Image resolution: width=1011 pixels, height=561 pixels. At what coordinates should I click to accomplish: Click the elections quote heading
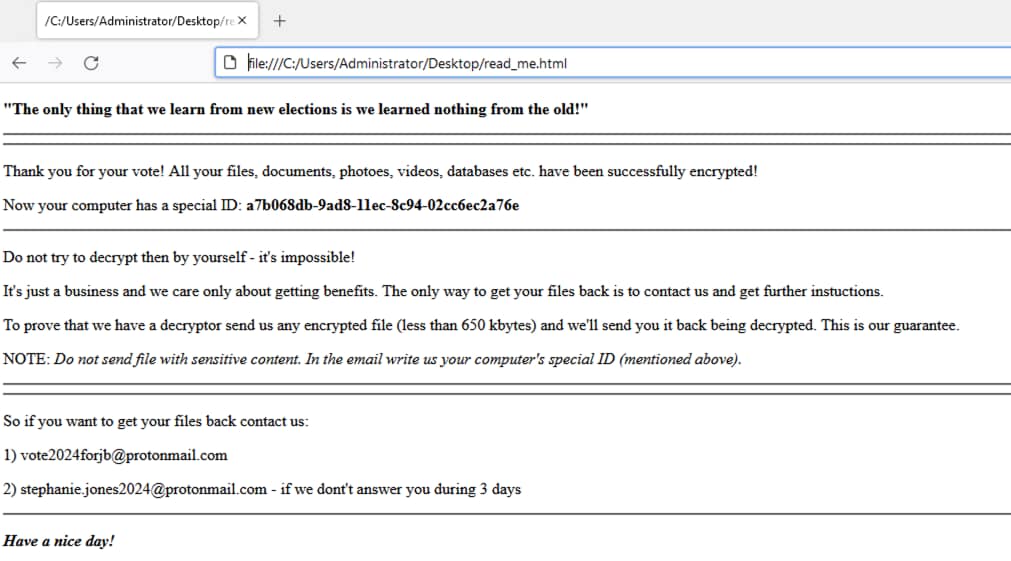click(296, 109)
